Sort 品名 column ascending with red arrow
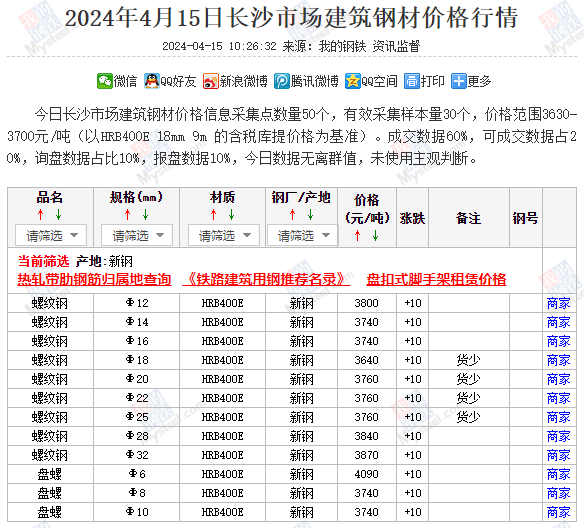Image resolution: width=584 pixels, height=528 pixels. point(41,214)
